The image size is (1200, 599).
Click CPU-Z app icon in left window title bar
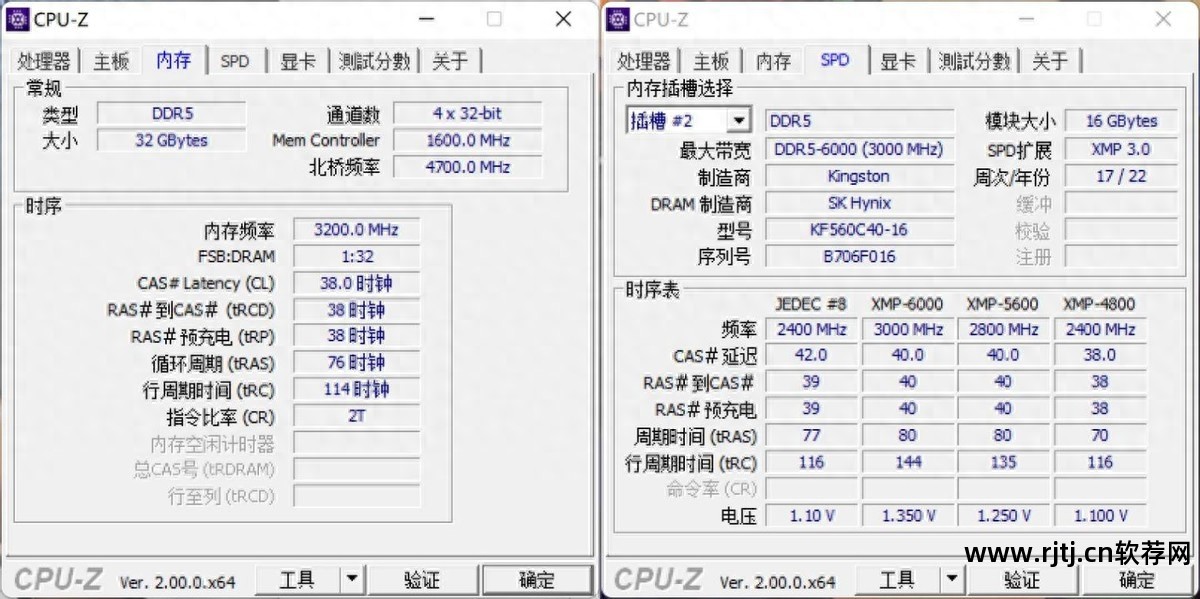click(17, 18)
